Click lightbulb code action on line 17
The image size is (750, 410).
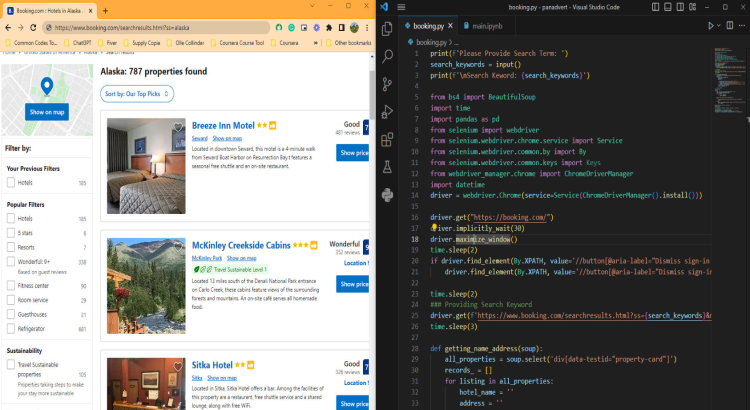point(434,227)
